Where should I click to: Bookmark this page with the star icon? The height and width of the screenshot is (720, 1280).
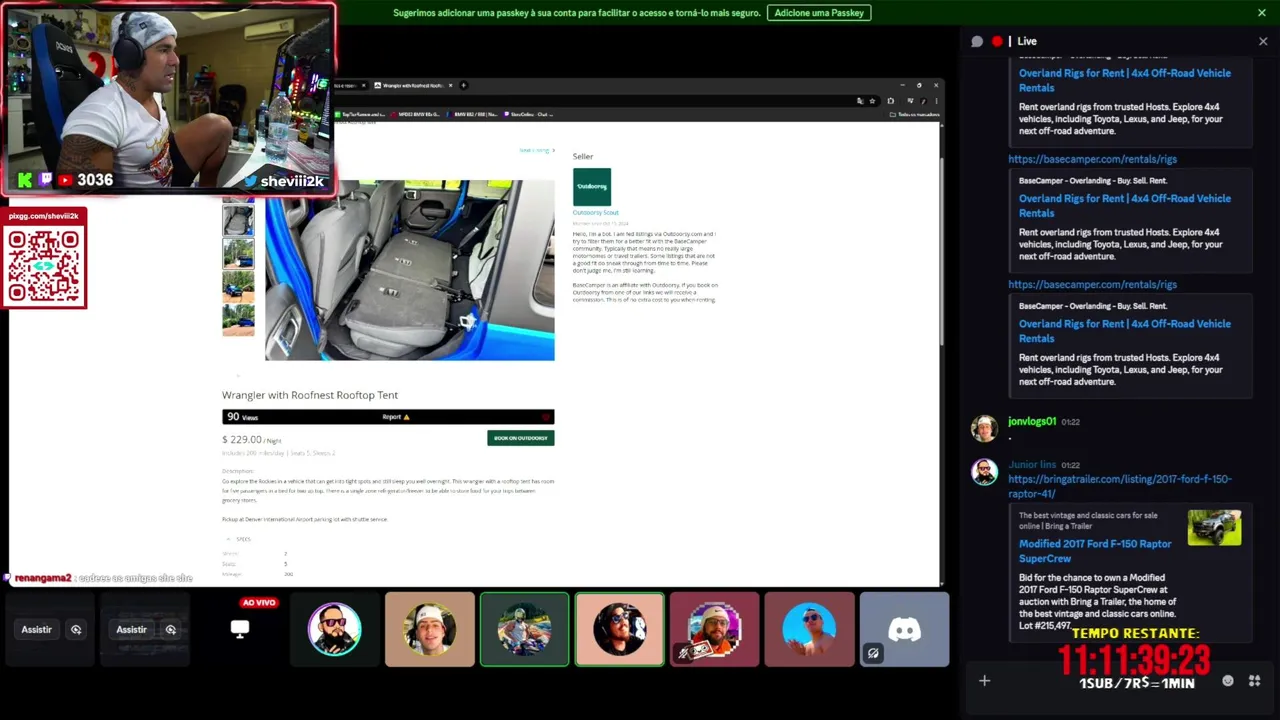(x=872, y=101)
